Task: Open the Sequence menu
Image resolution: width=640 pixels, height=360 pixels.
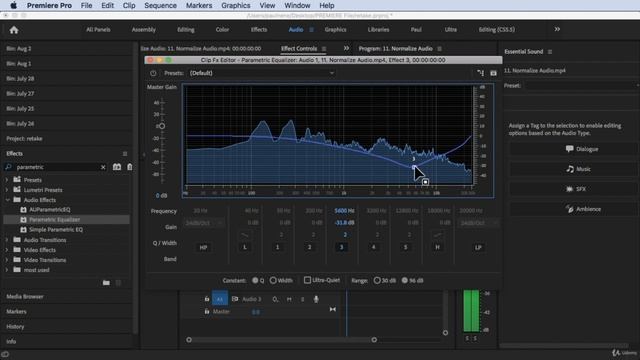Action: pos(160,6)
